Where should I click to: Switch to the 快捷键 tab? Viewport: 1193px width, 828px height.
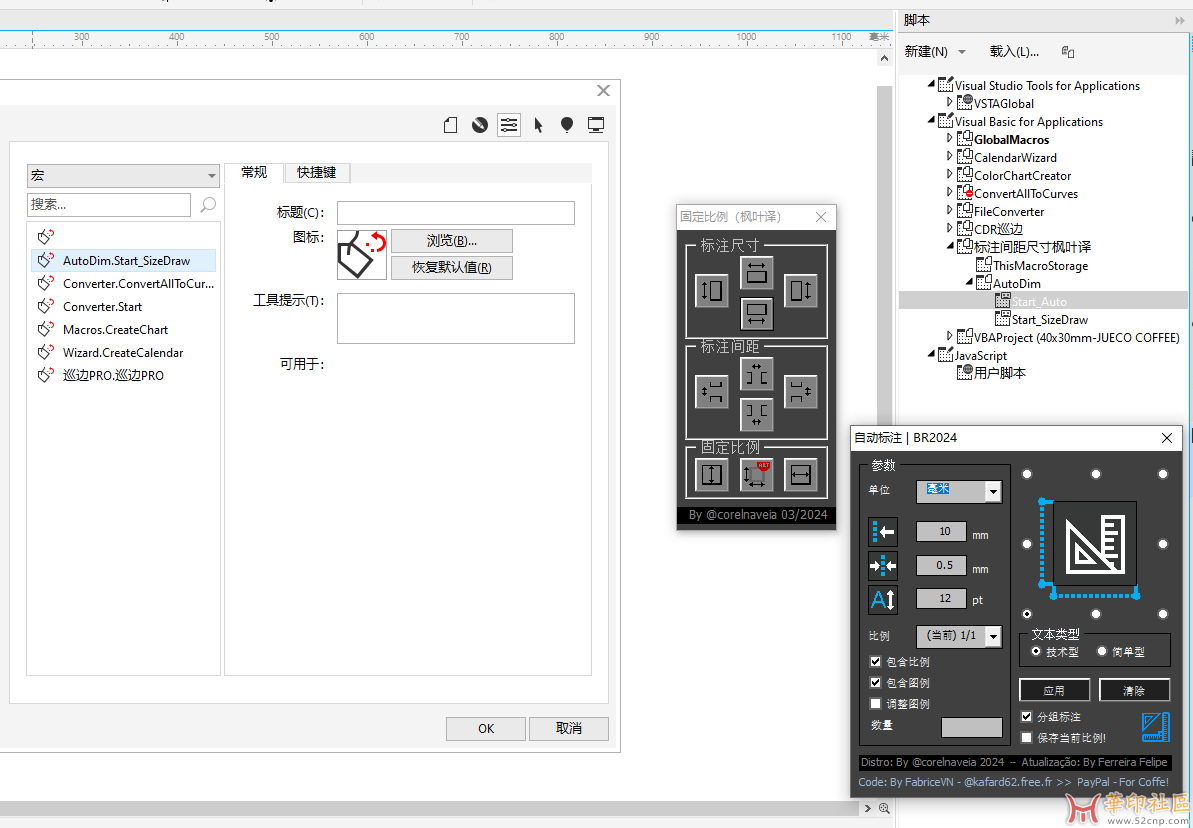316,172
